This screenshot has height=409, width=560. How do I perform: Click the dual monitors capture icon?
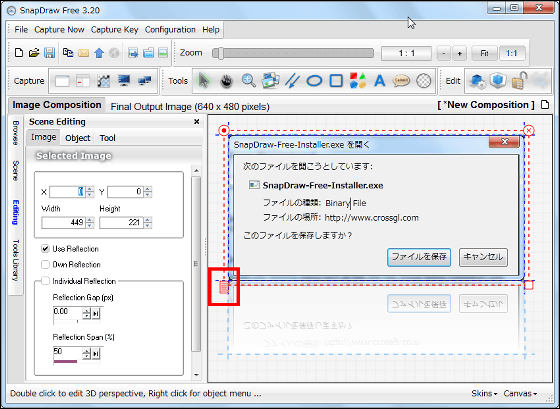pos(145,81)
